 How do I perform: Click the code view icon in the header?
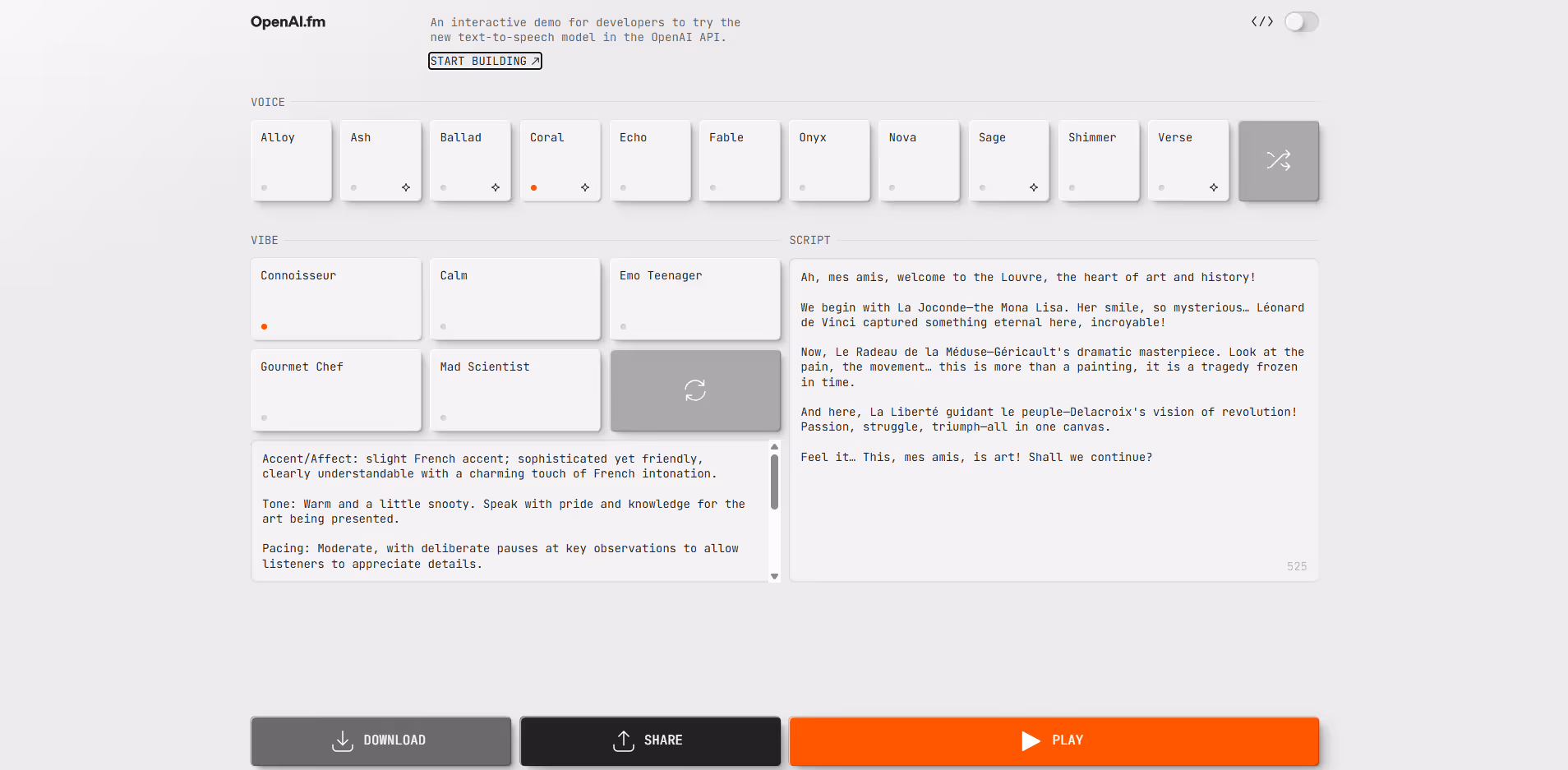1262,22
